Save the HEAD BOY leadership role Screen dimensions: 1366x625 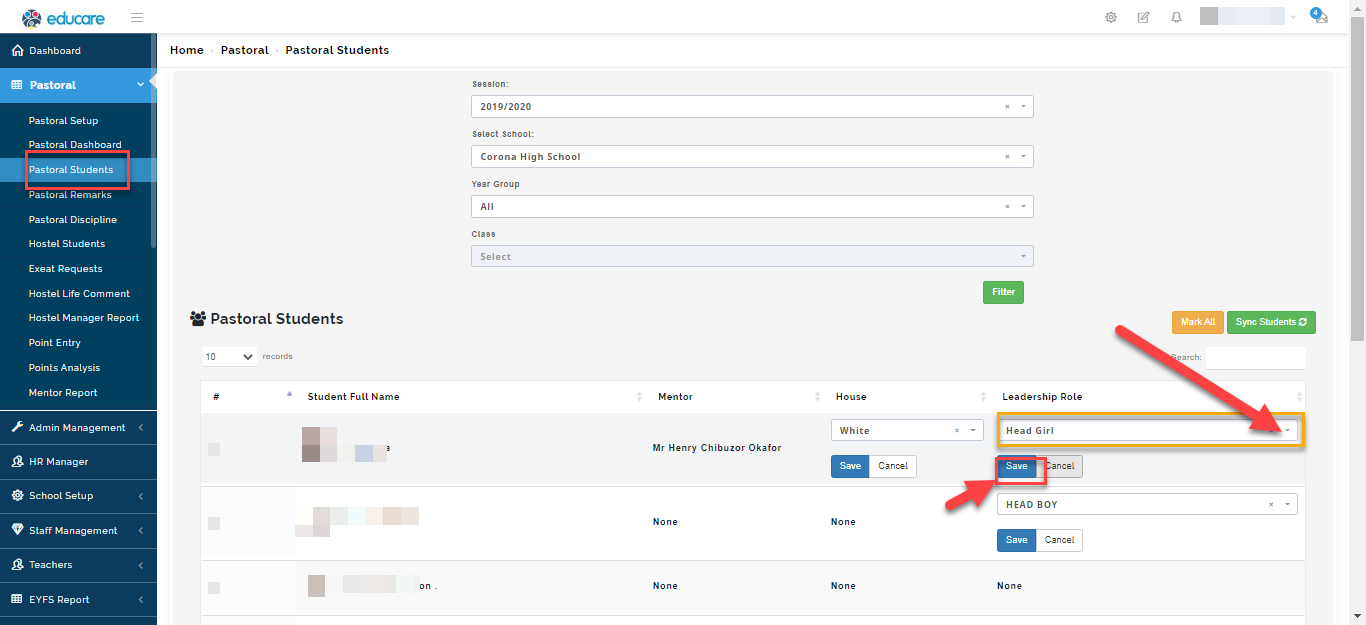tap(1016, 540)
